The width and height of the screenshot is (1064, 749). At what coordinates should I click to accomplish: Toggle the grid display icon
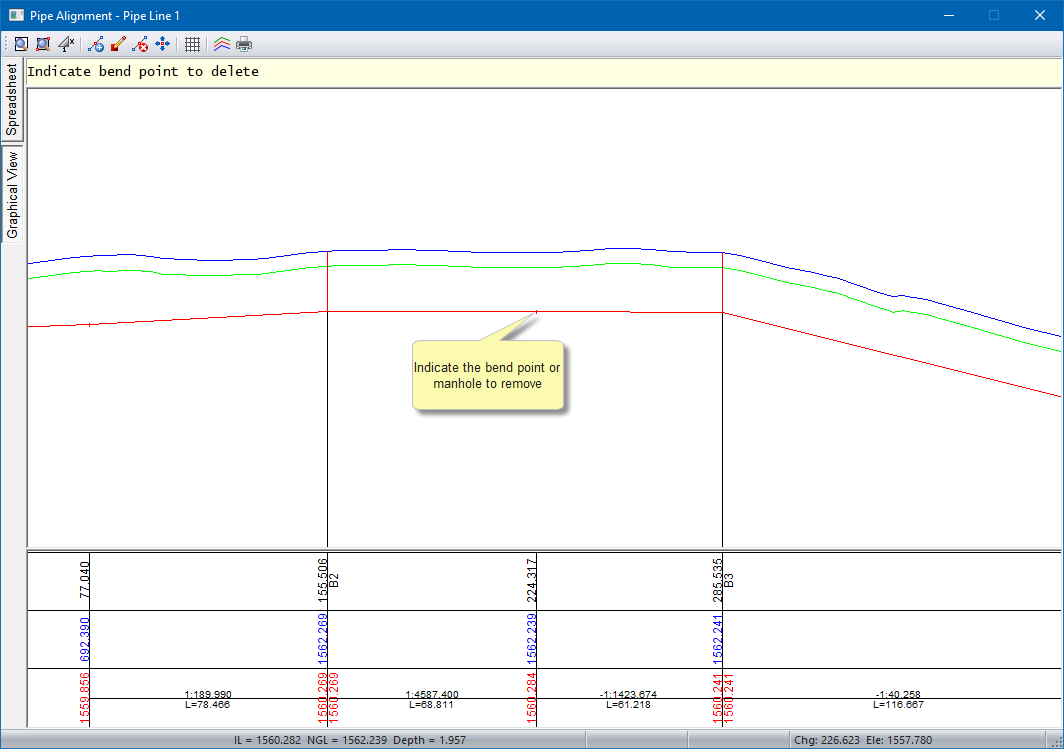(193, 44)
